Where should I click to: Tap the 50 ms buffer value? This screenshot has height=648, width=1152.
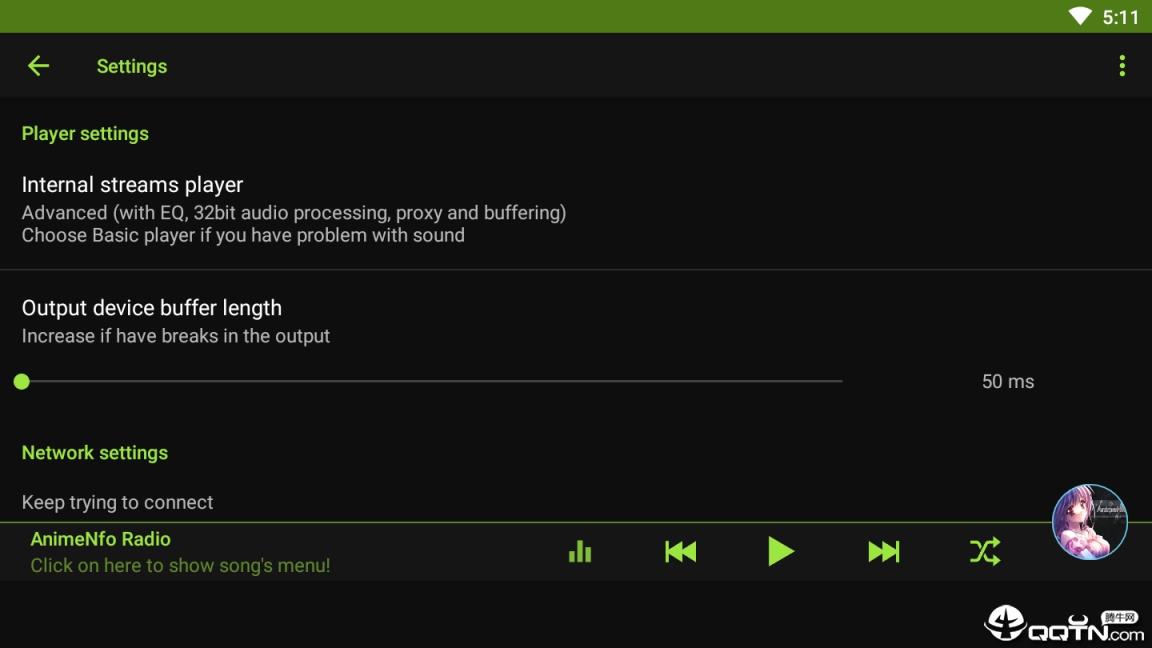1008,381
